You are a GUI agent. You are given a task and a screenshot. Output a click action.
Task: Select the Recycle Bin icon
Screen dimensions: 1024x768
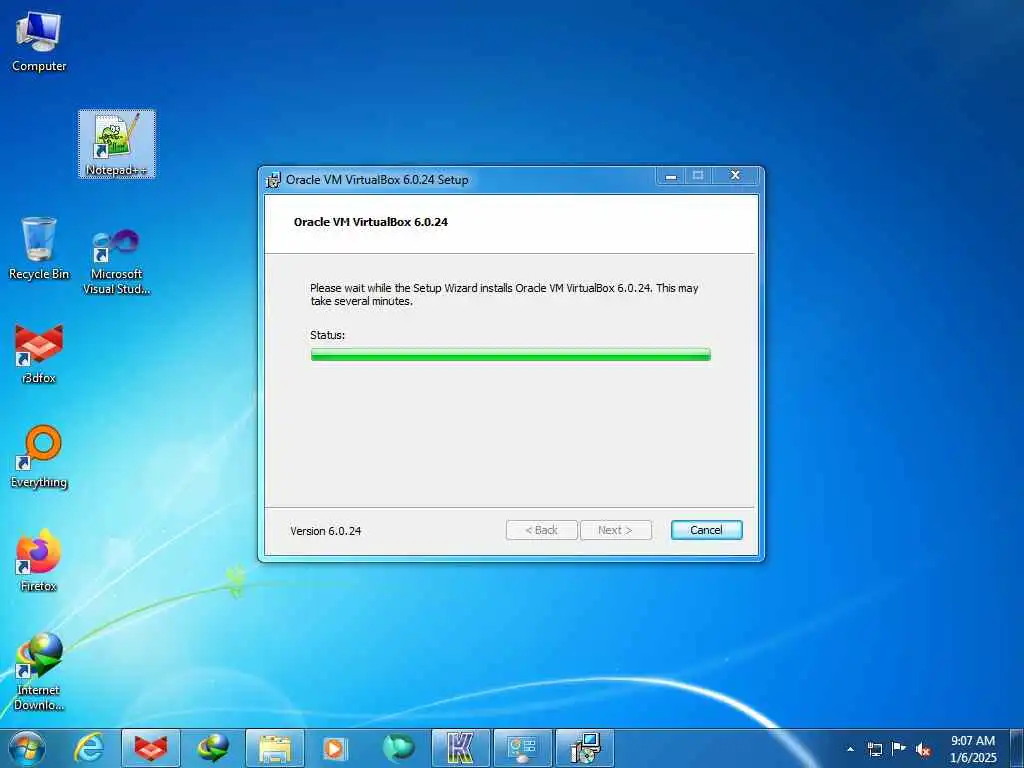click(39, 249)
